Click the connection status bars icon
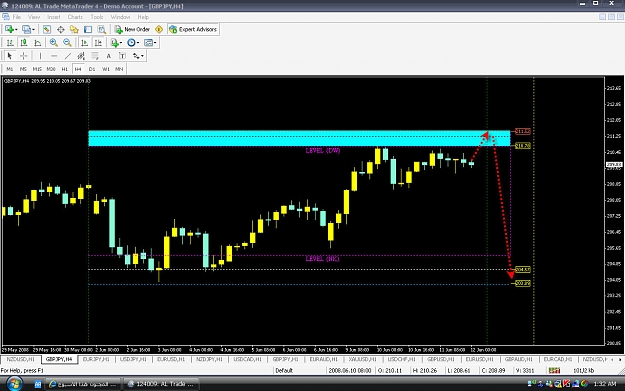Screen dimensions: 625x391 pyautogui.click(x=554, y=371)
